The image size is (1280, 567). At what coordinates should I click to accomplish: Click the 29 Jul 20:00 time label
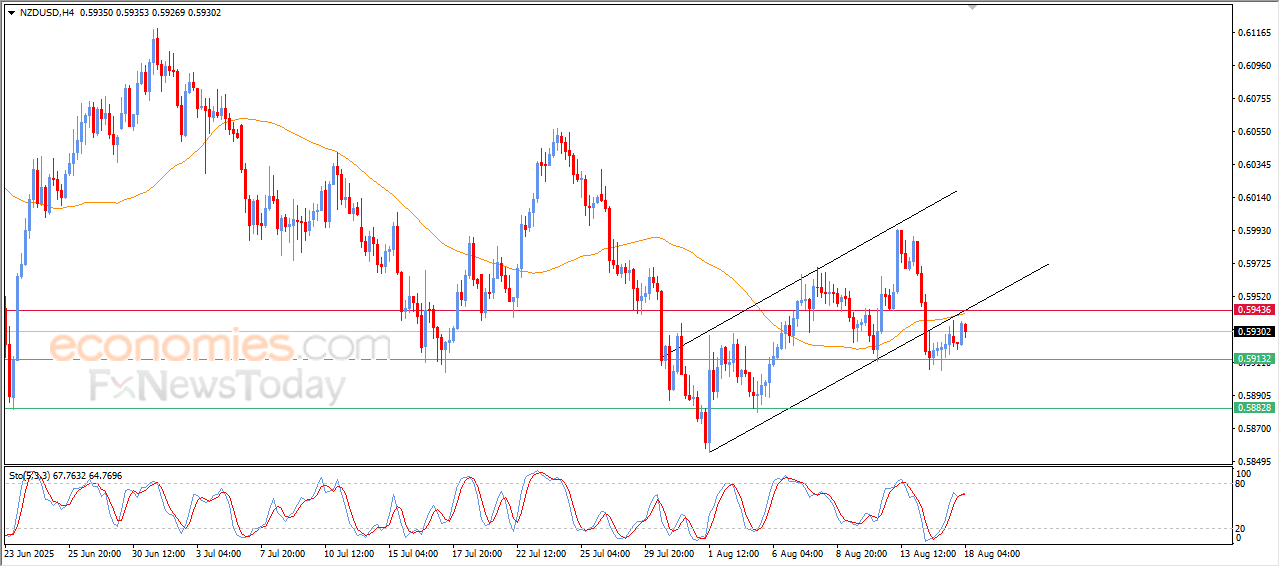pos(668,552)
